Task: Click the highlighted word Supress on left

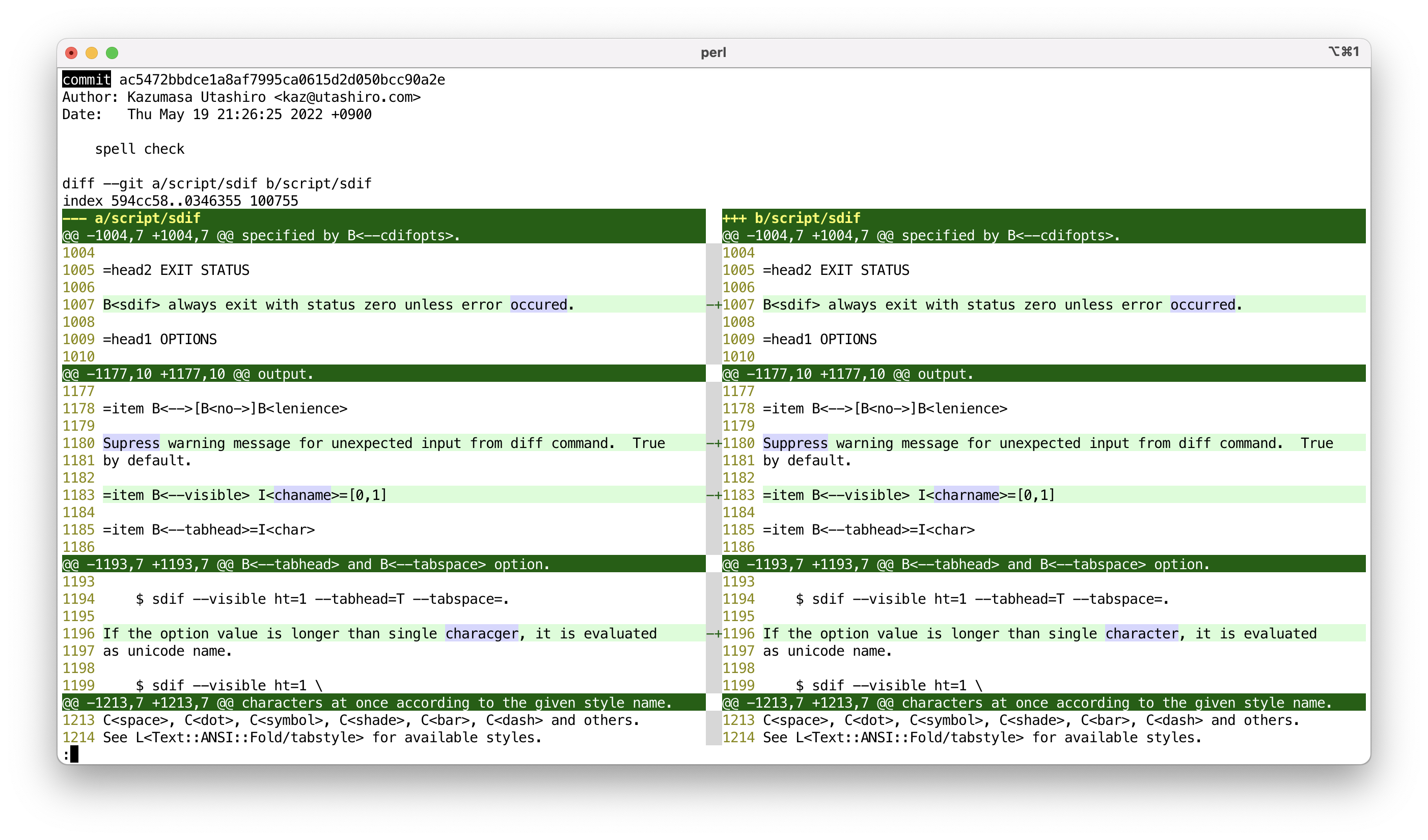Action: pos(131,443)
